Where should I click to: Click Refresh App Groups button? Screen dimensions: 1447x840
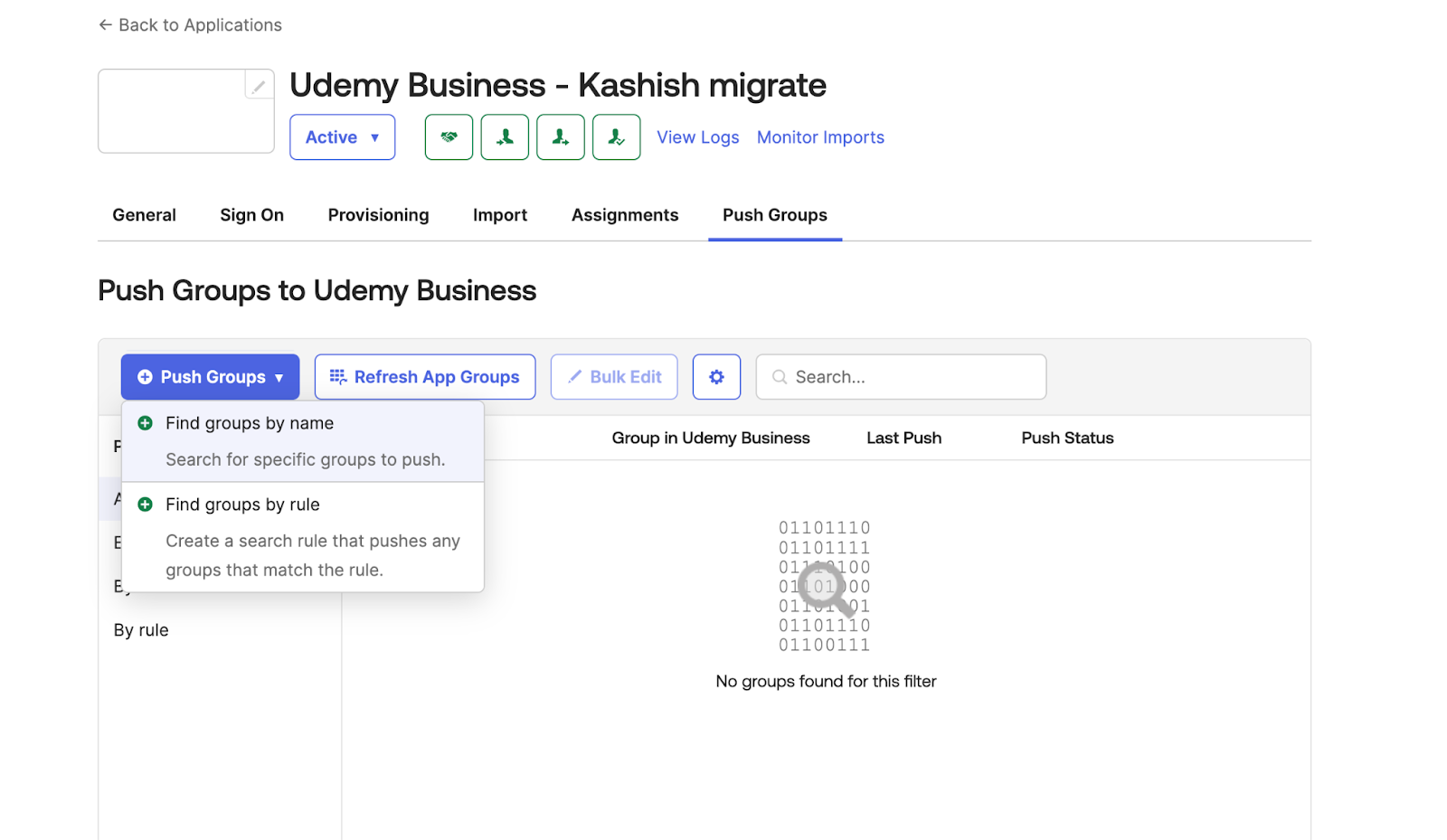(x=425, y=377)
